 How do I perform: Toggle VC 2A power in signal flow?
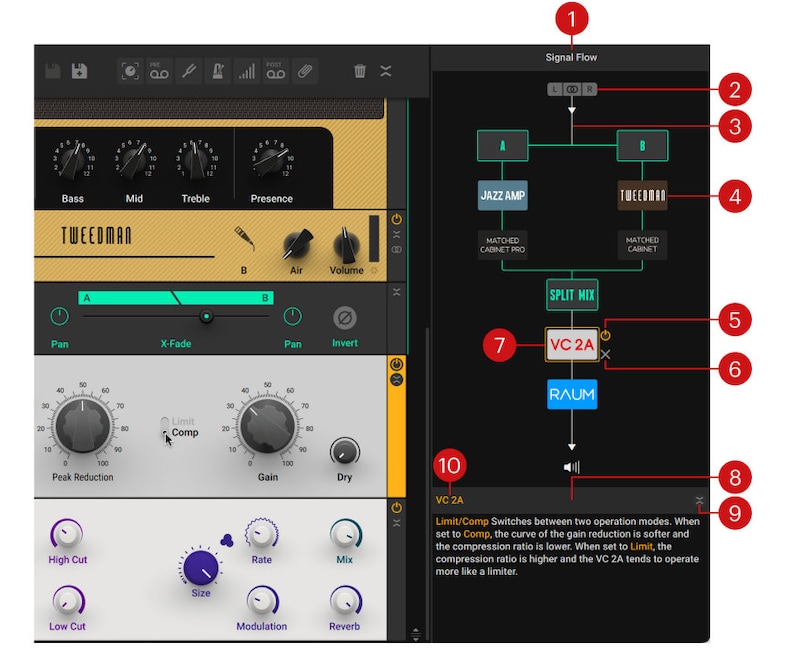(605, 335)
